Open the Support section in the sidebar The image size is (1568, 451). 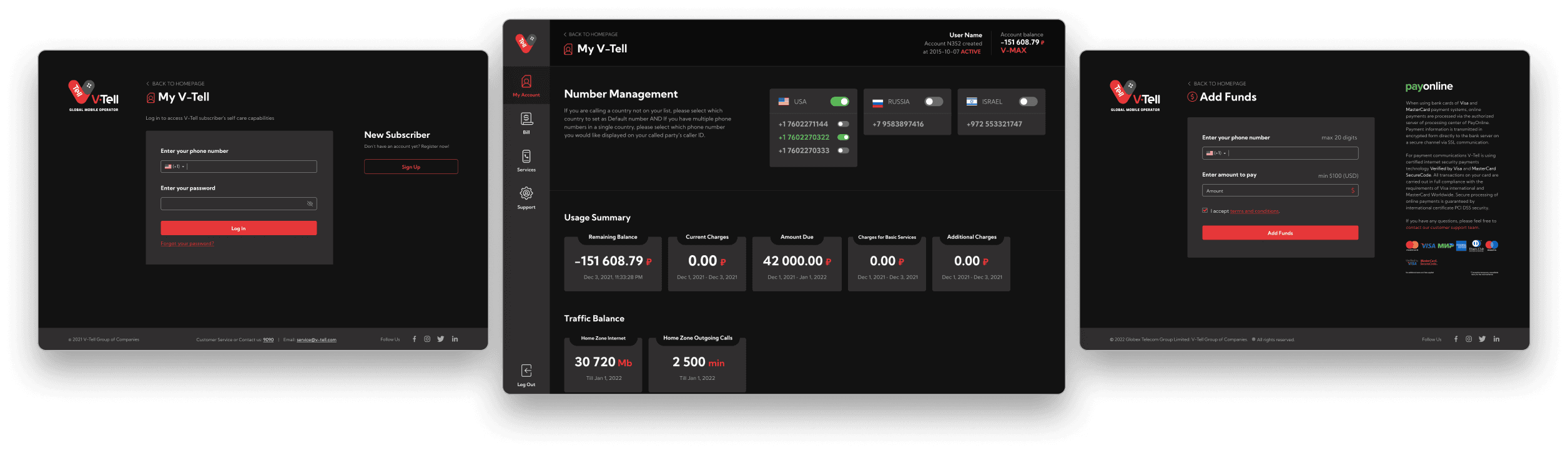click(x=526, y=198)
